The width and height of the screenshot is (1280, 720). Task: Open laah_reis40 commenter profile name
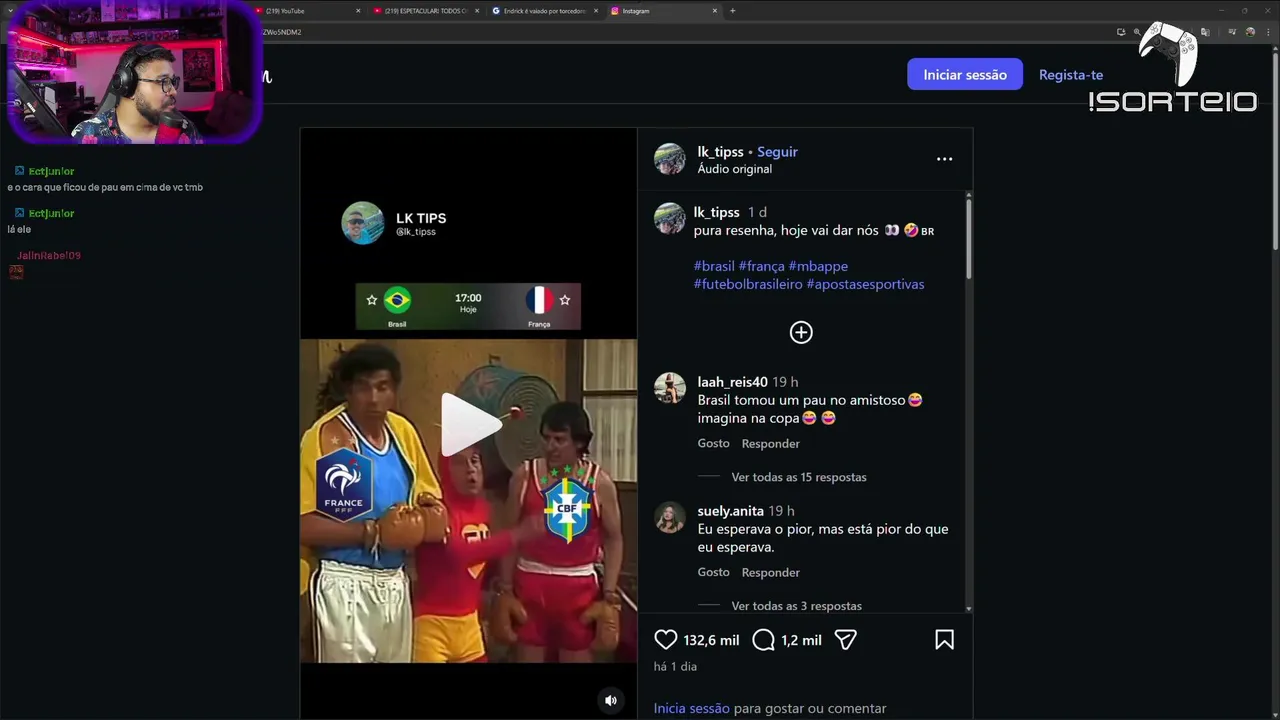point(732,382)
